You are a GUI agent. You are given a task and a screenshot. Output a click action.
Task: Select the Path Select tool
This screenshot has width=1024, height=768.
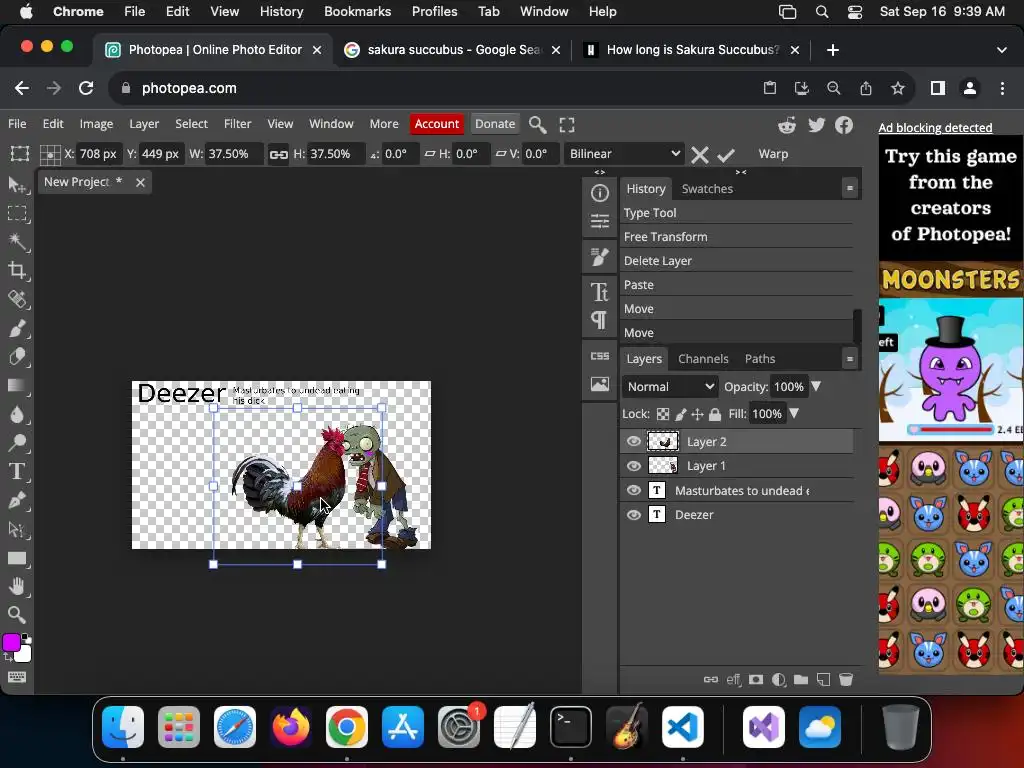17,529
